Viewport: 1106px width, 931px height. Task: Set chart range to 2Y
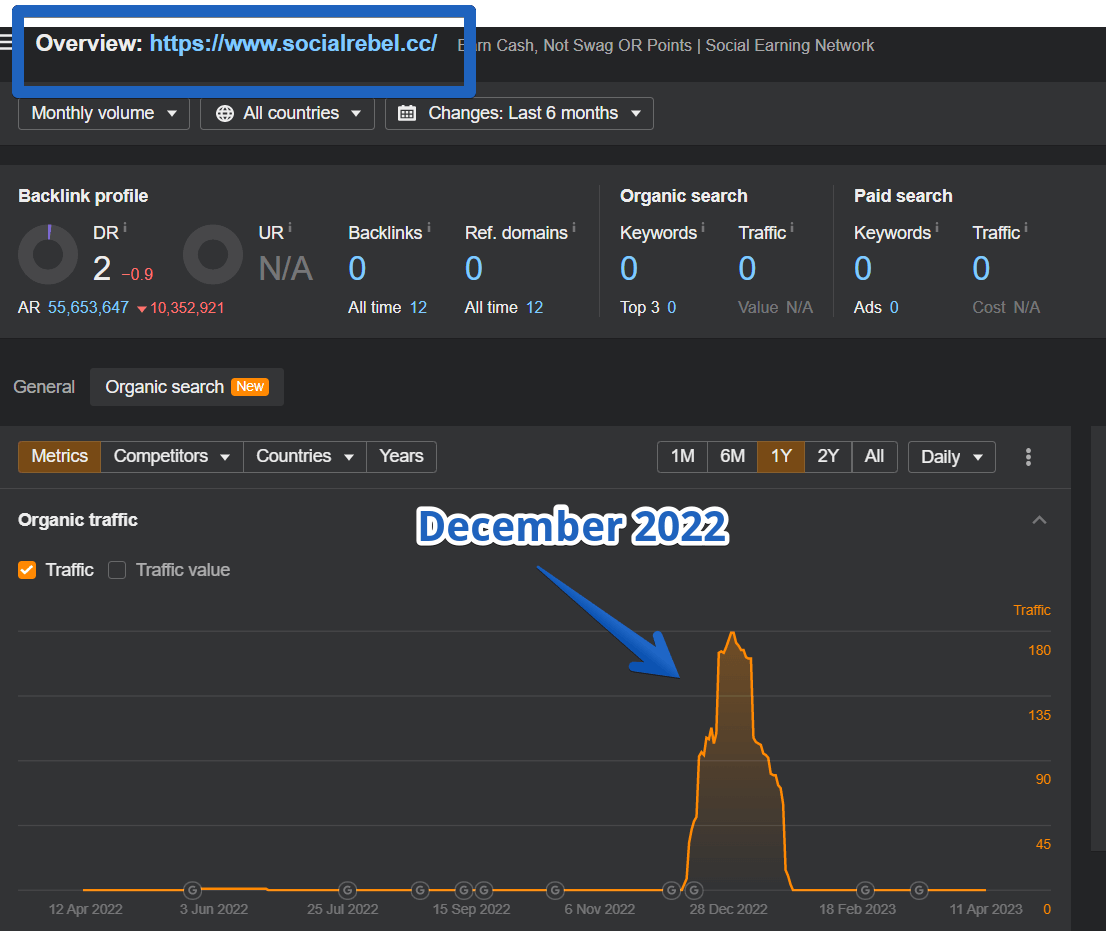pyautogui.click(x=828, y=457)
